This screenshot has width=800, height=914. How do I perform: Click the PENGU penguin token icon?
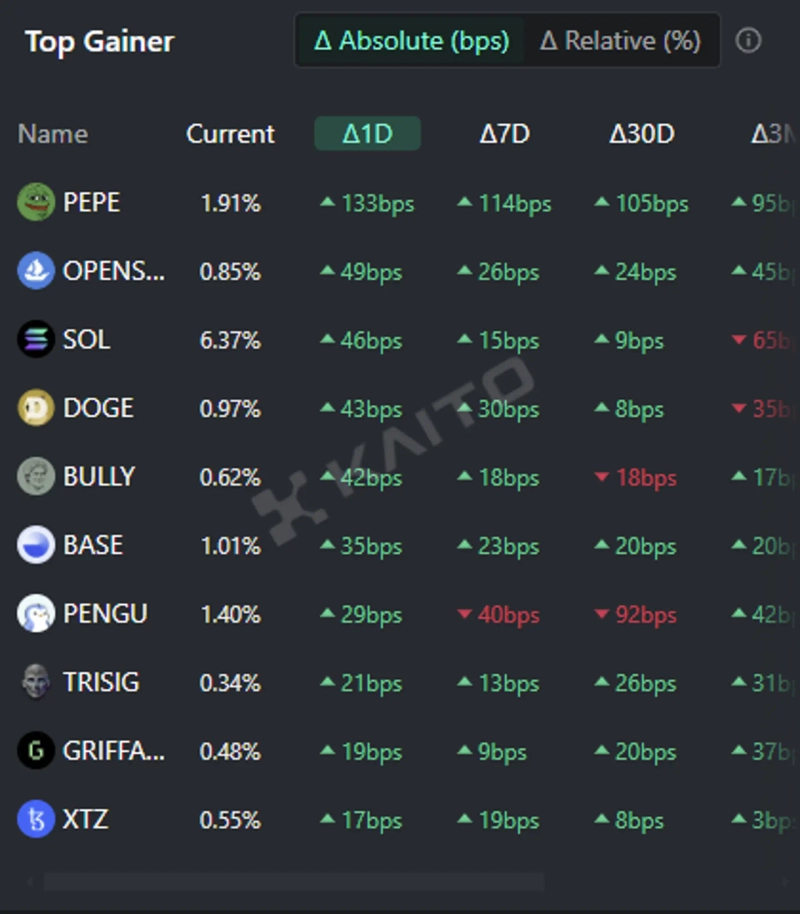pos(36,614)
